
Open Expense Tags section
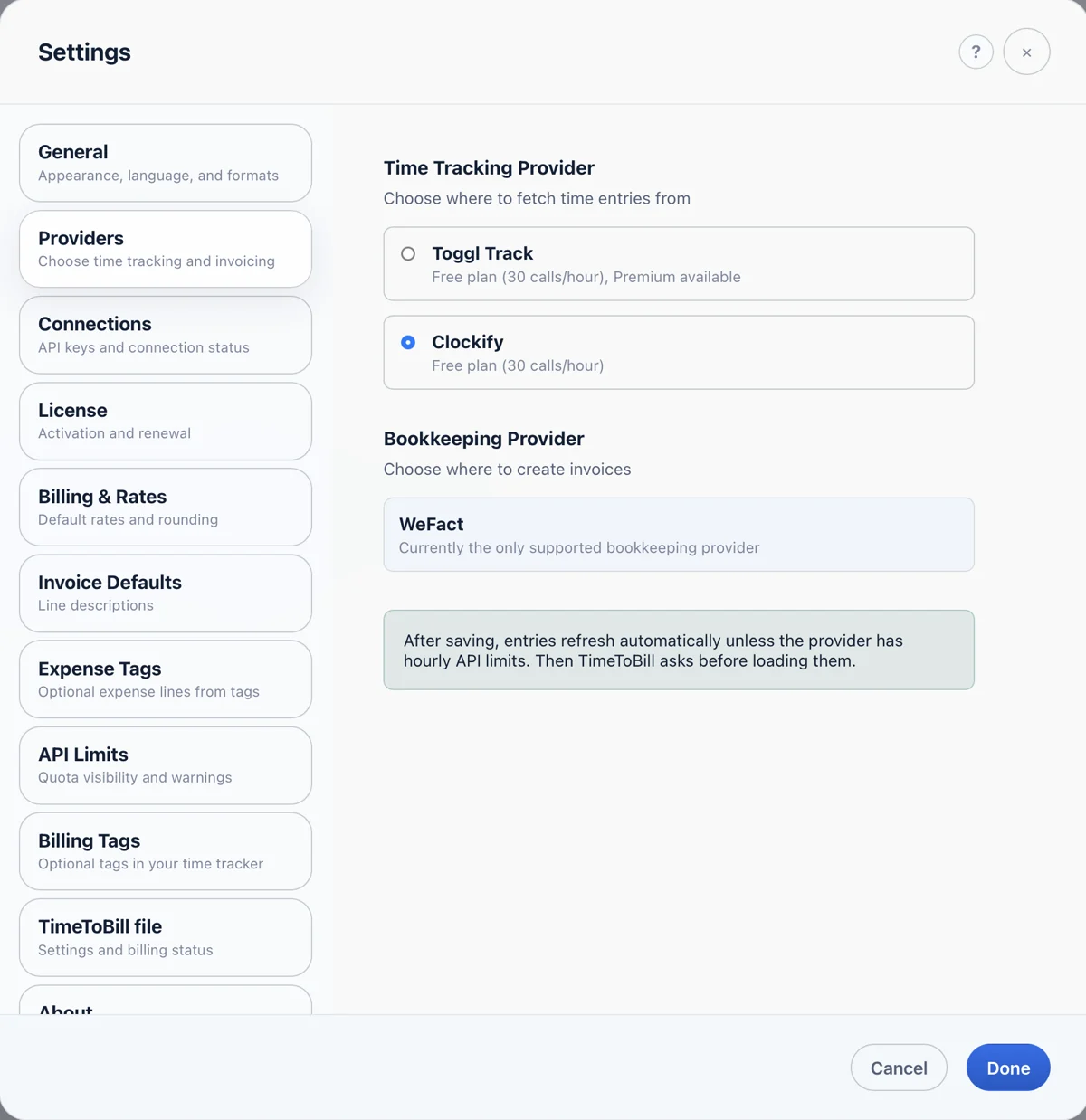pyautogui.click(x=166, y=679)
